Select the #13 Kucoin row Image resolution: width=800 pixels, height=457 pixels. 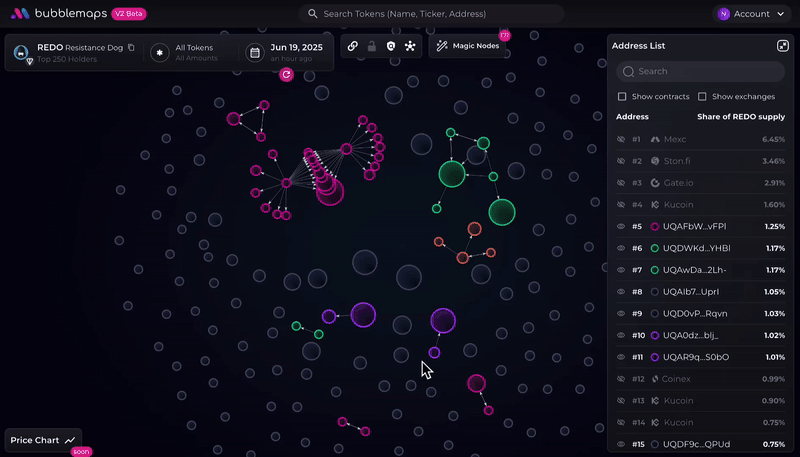pos(701,401)
